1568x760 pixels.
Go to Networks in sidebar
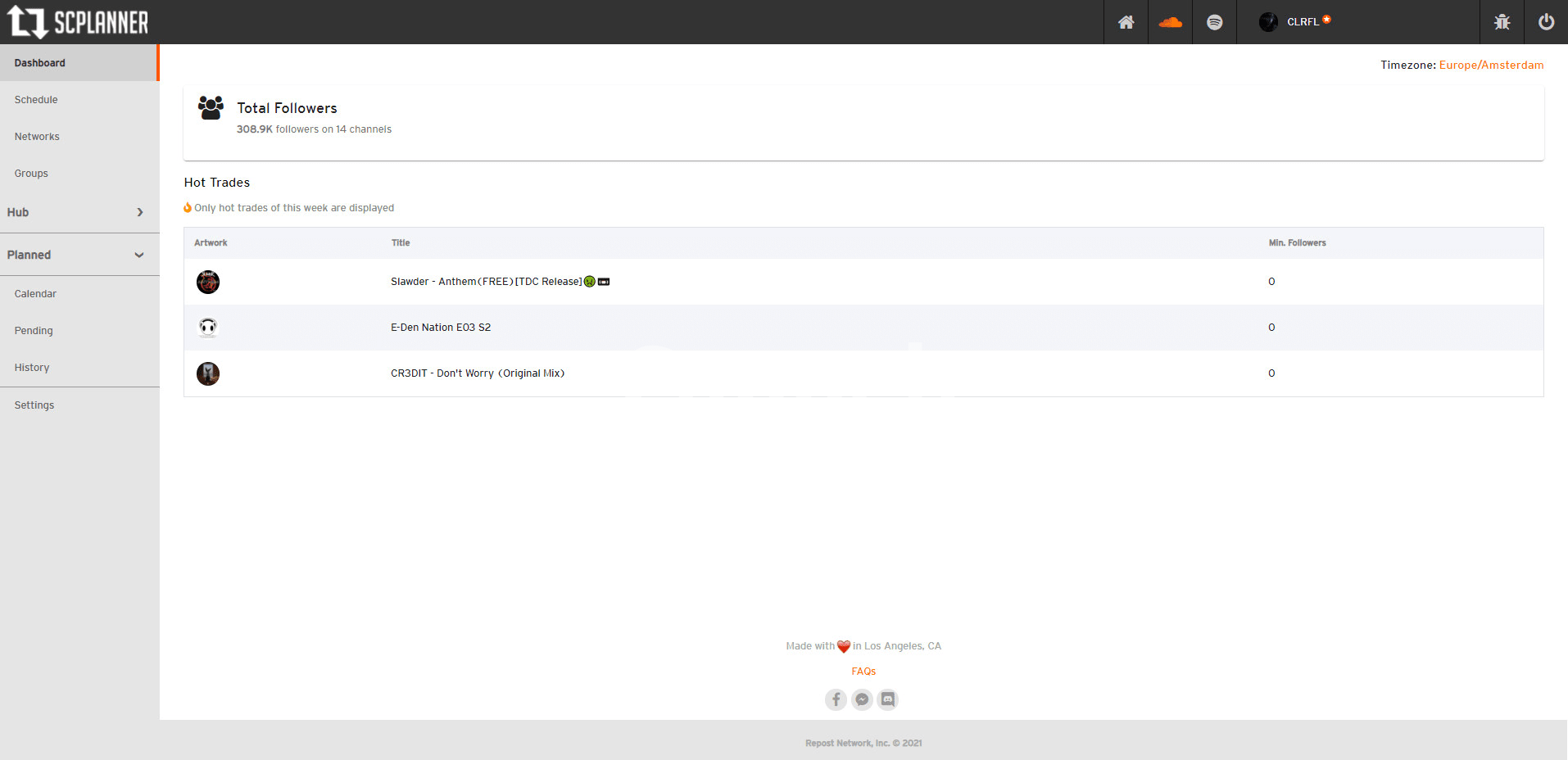tap(37, 137)
